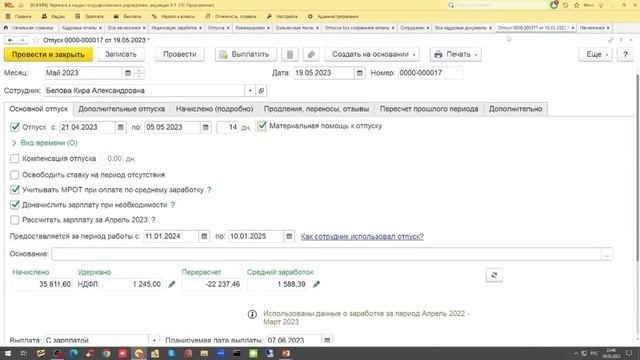Open calendar for work period end 10.01.2025

coord(289,236)
